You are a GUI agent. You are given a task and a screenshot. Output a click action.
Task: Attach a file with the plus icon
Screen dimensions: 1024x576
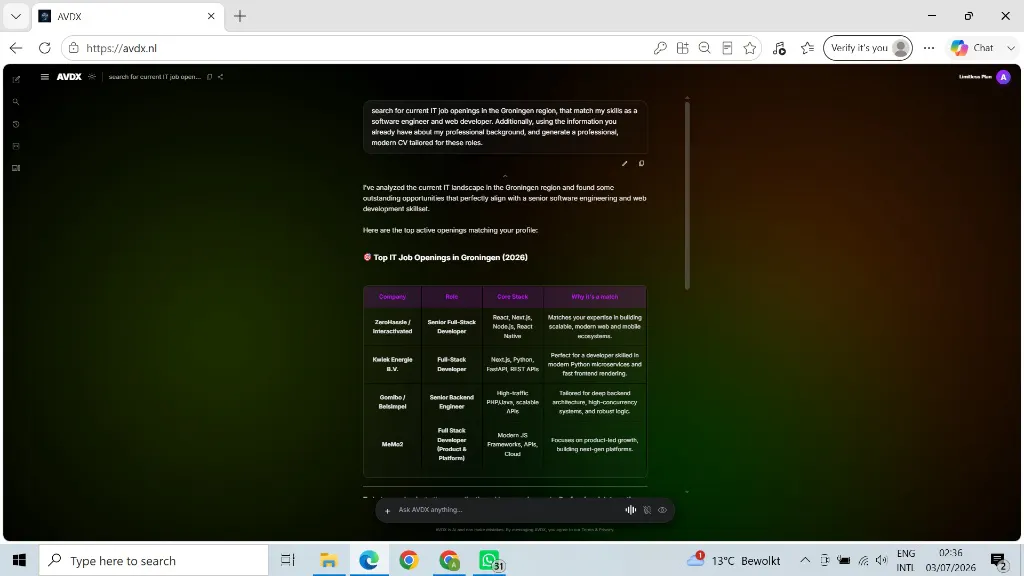(x=387, y=511)
